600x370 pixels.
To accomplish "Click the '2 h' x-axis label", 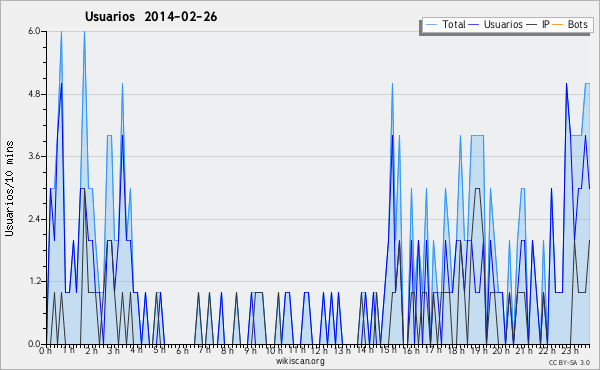I will 91,350.
